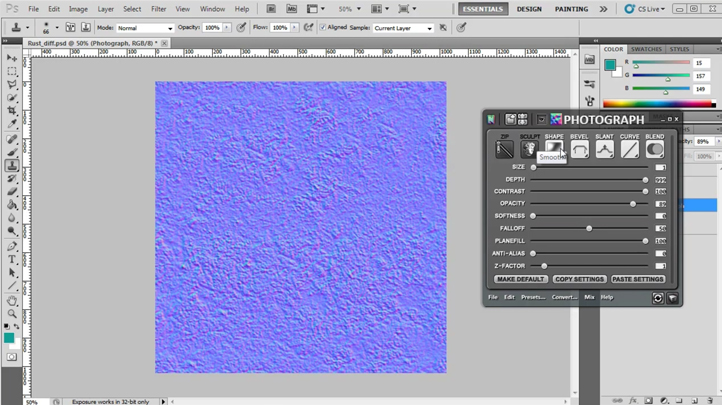This screenshot has width=722, height=405.
Task: Switch to the Swatches tab
Action: 646,49
